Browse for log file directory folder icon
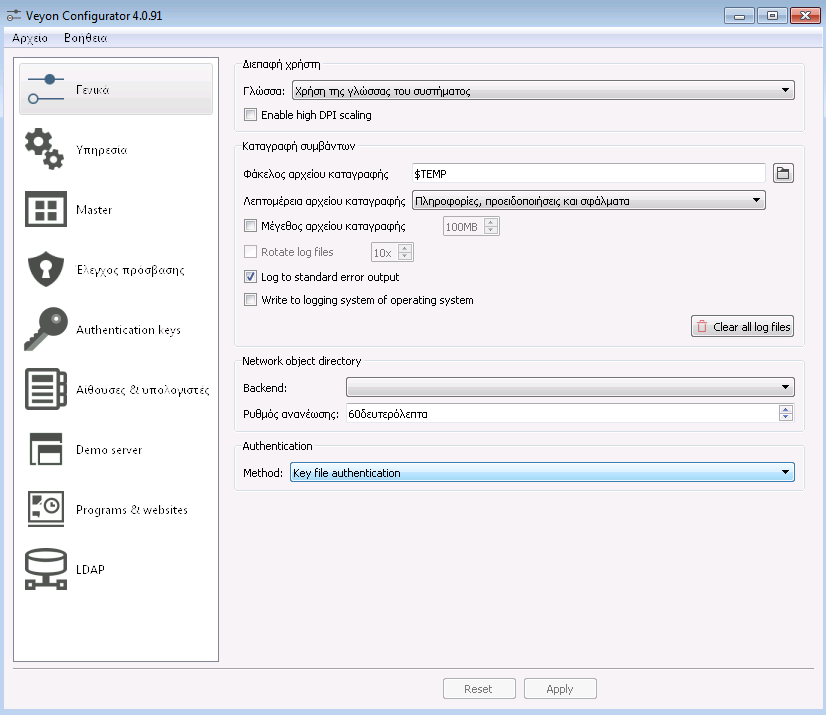This screenshot has height=715, width=826. point(783,173)
